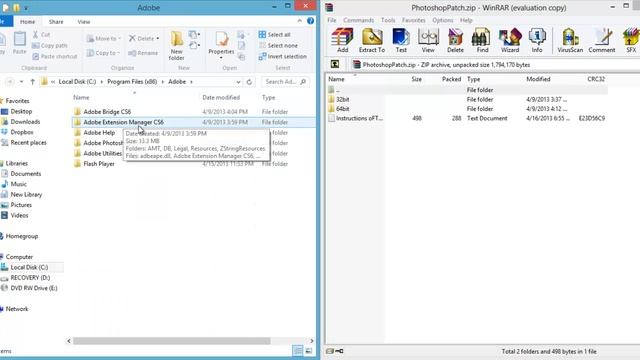Select Adobe Extension Manager CS6 folder
This screenshot has width=640, height=360.
pos(194,122)
